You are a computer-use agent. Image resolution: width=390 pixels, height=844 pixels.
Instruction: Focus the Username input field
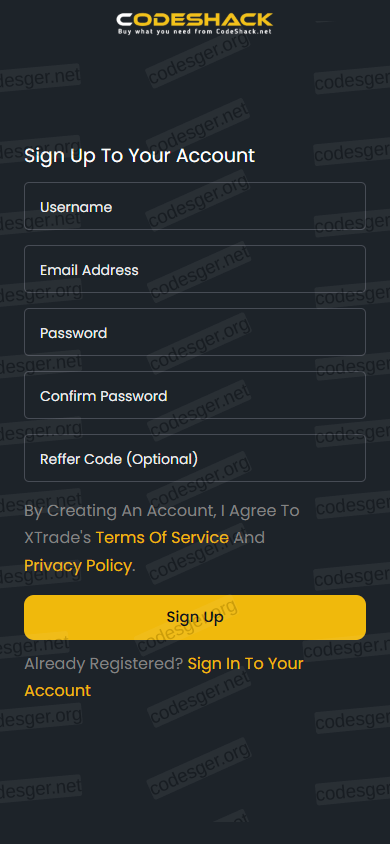pyautogui.click(x=195, y=206)
